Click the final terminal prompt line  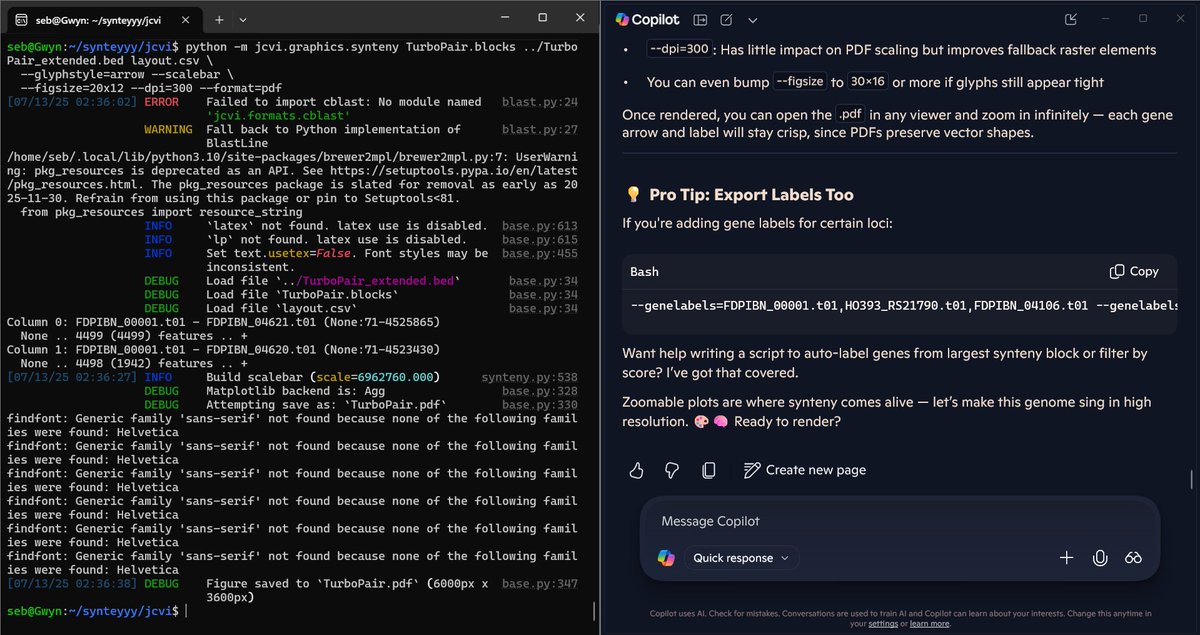point(96,610)
